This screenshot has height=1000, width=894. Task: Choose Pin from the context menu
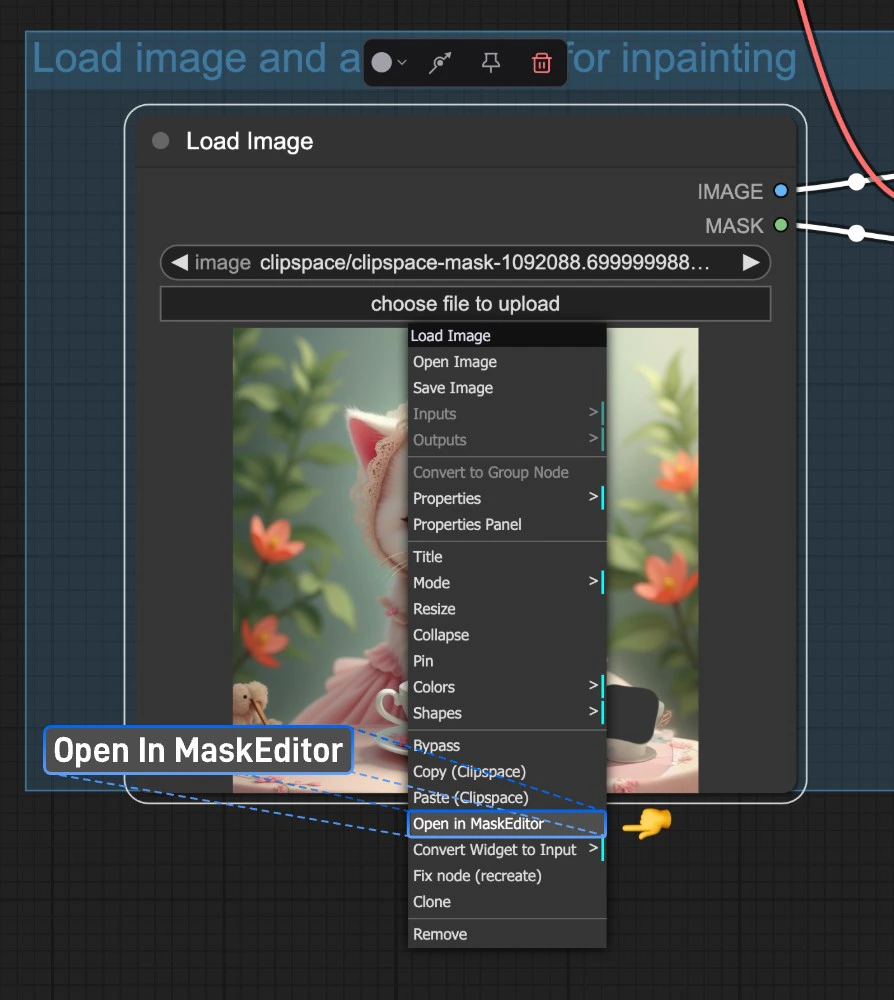(507, 661)
